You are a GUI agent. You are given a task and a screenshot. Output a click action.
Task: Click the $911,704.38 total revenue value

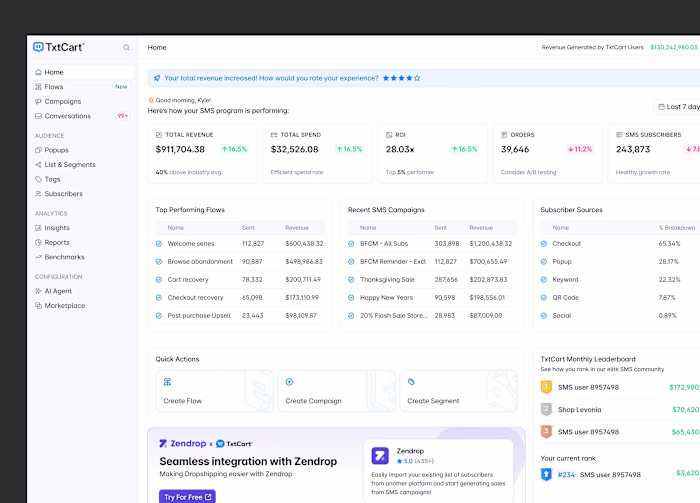[180, 150]
